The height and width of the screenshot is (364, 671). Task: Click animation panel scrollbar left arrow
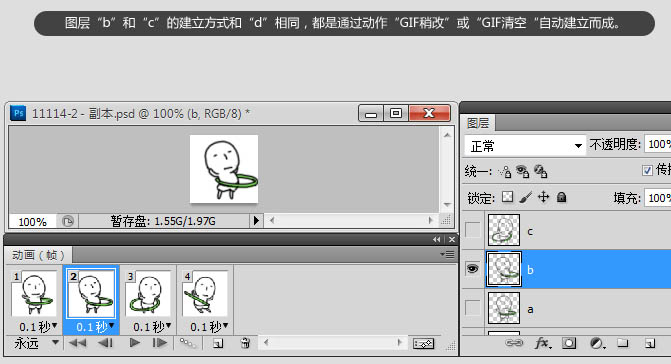click(266, 342)
